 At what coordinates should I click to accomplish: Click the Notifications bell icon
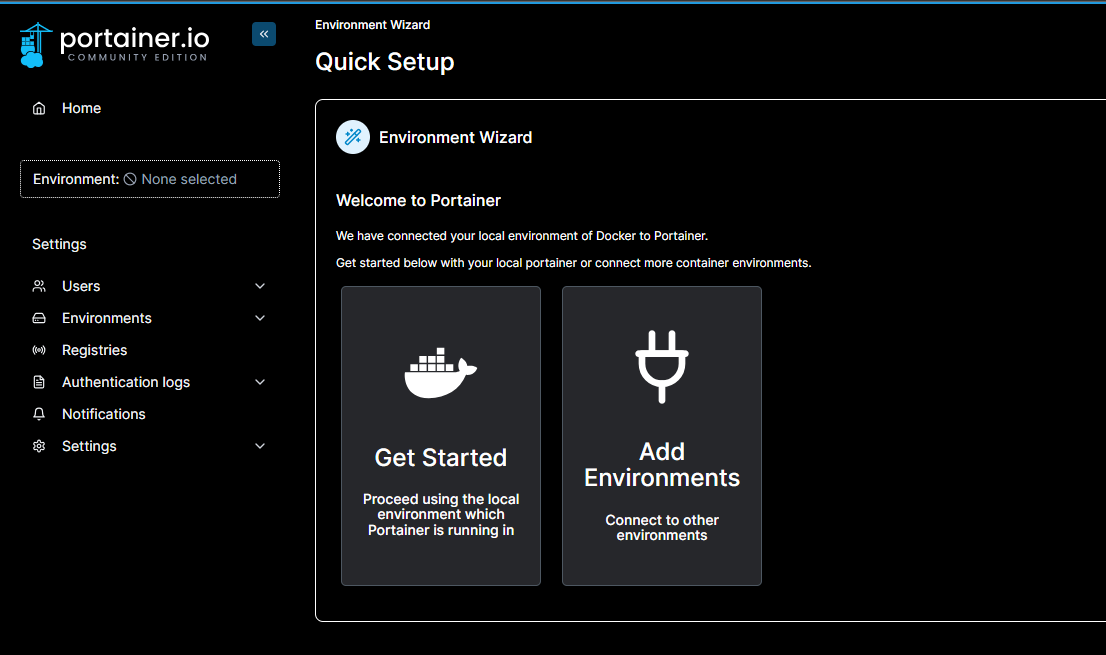point(39,414)
